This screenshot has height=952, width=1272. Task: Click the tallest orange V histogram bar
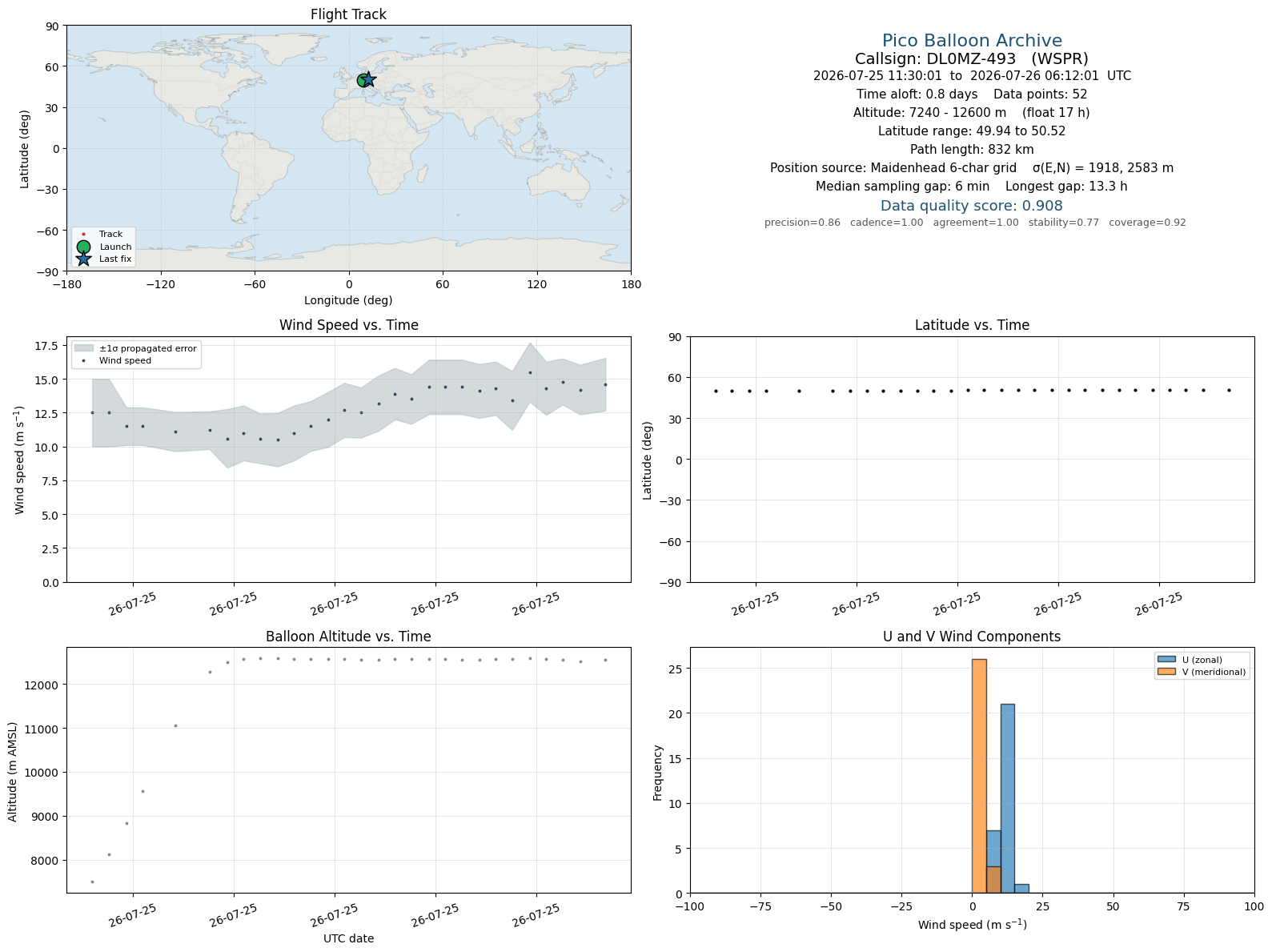(x=979, y=776)
